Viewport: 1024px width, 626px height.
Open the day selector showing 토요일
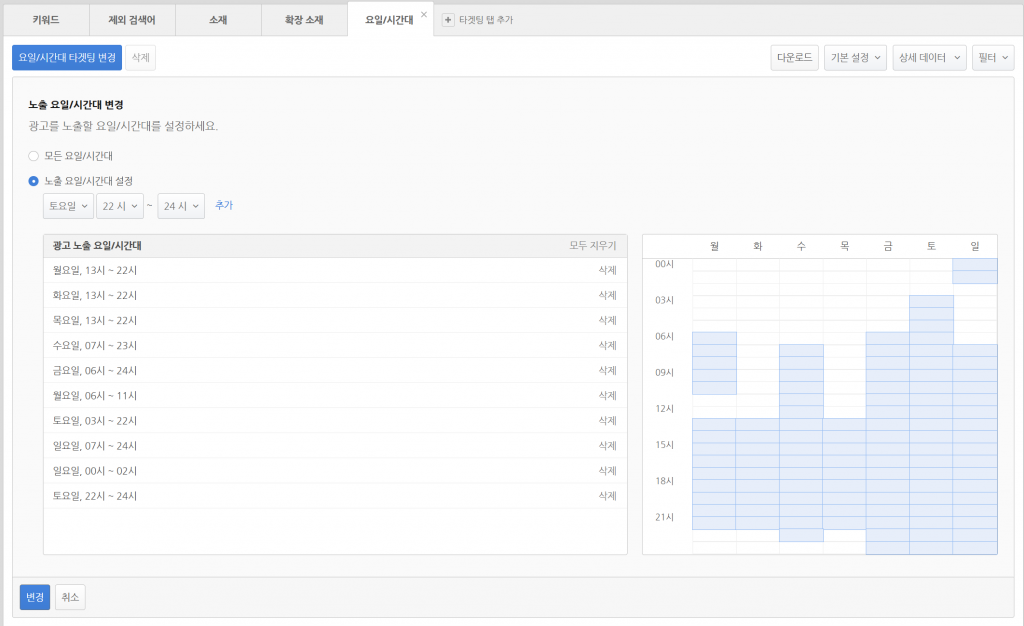[x=67, y=205]
